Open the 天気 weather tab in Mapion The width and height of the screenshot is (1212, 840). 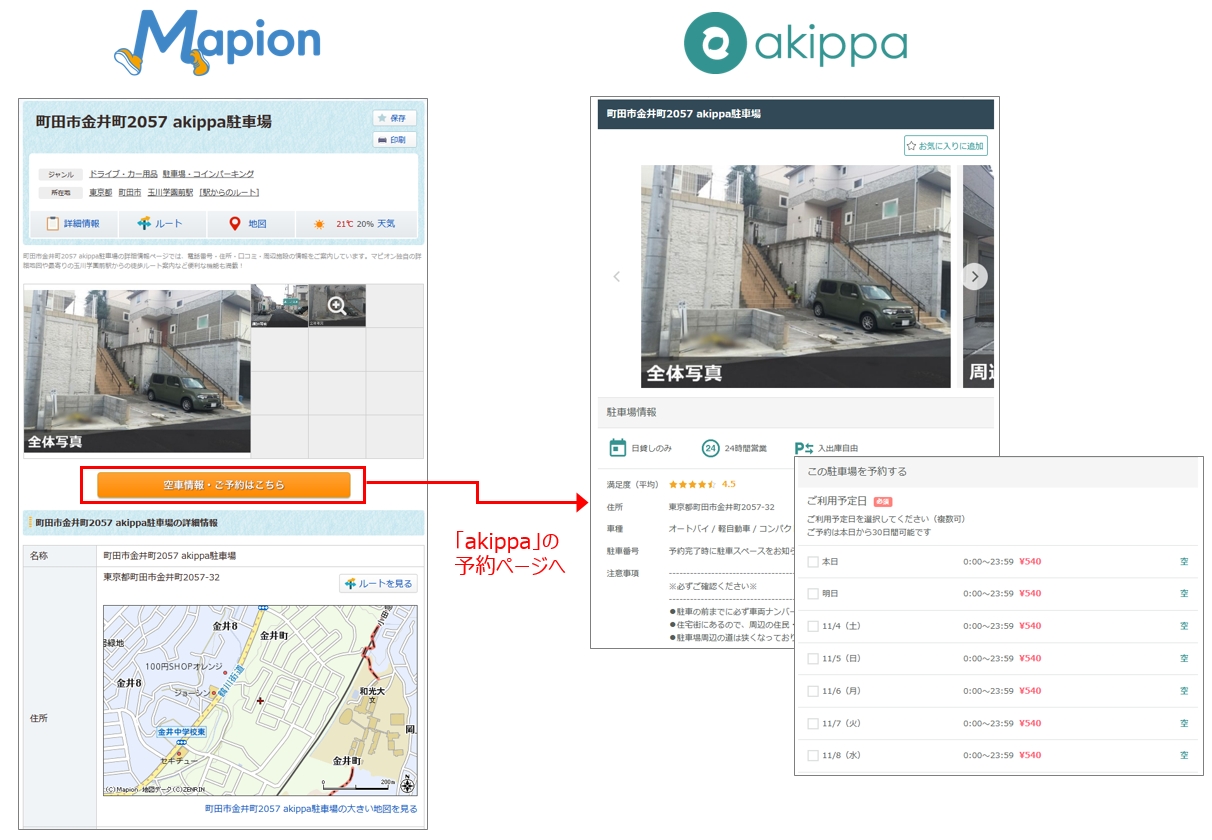355,224
